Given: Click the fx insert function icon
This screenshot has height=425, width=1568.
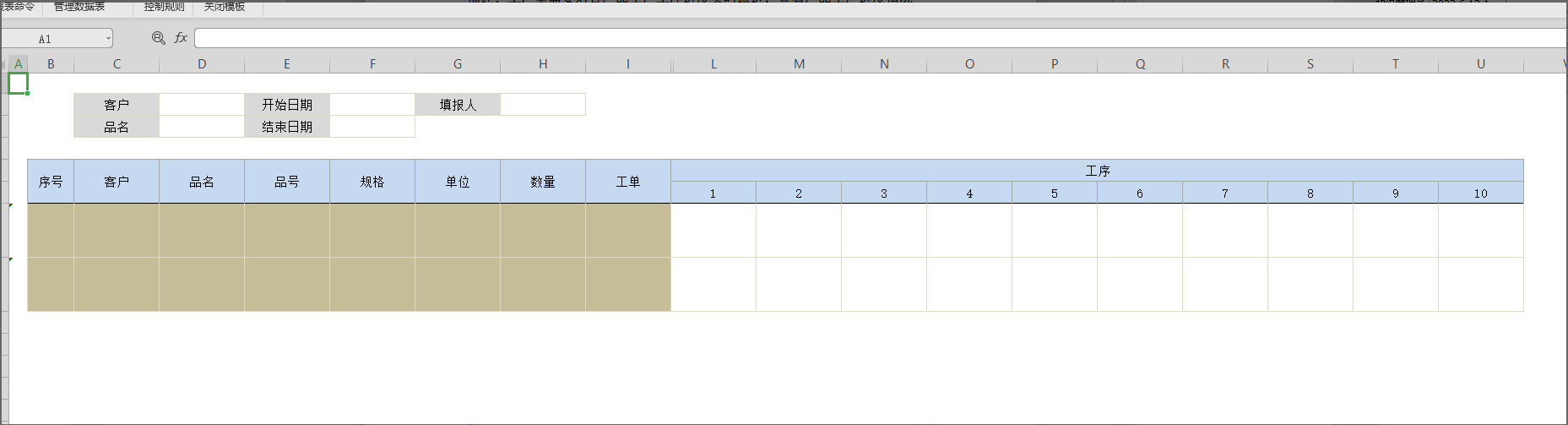Looking at the screenshot, I should pyautogui.click(x=181, y=38).
